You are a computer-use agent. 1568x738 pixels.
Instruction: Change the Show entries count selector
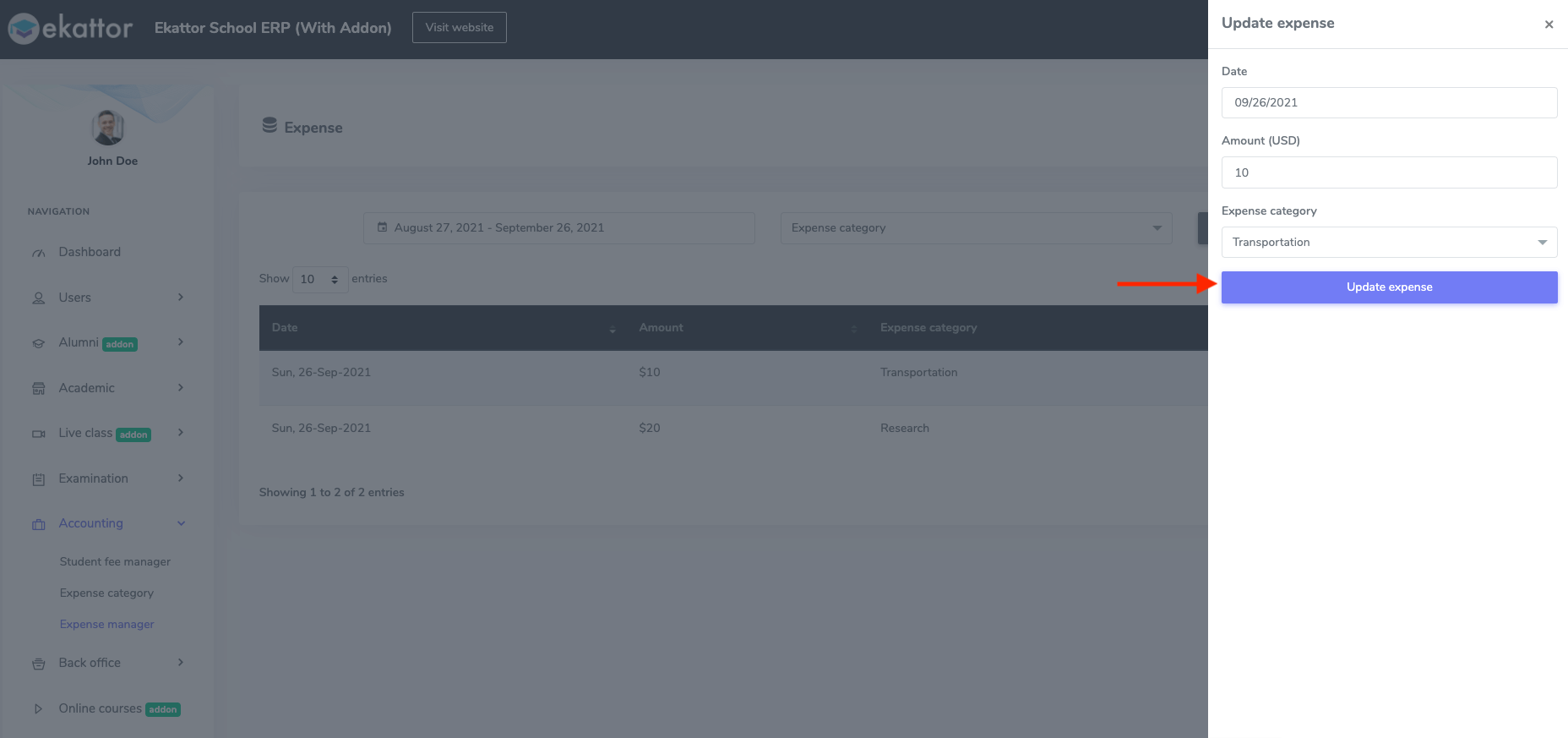[x=320, y=279]
